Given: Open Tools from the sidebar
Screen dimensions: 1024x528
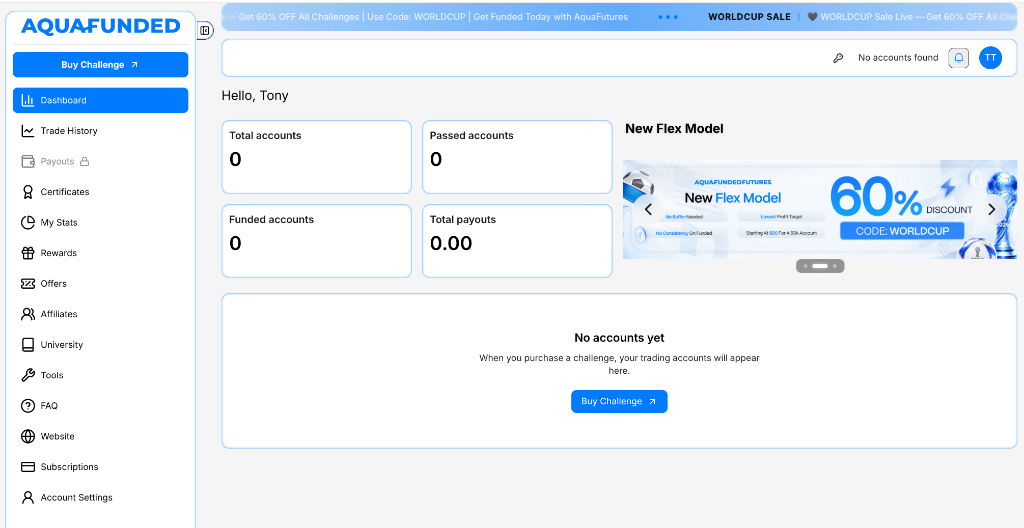Looking at the screenshot, I should tap(101, 375).
